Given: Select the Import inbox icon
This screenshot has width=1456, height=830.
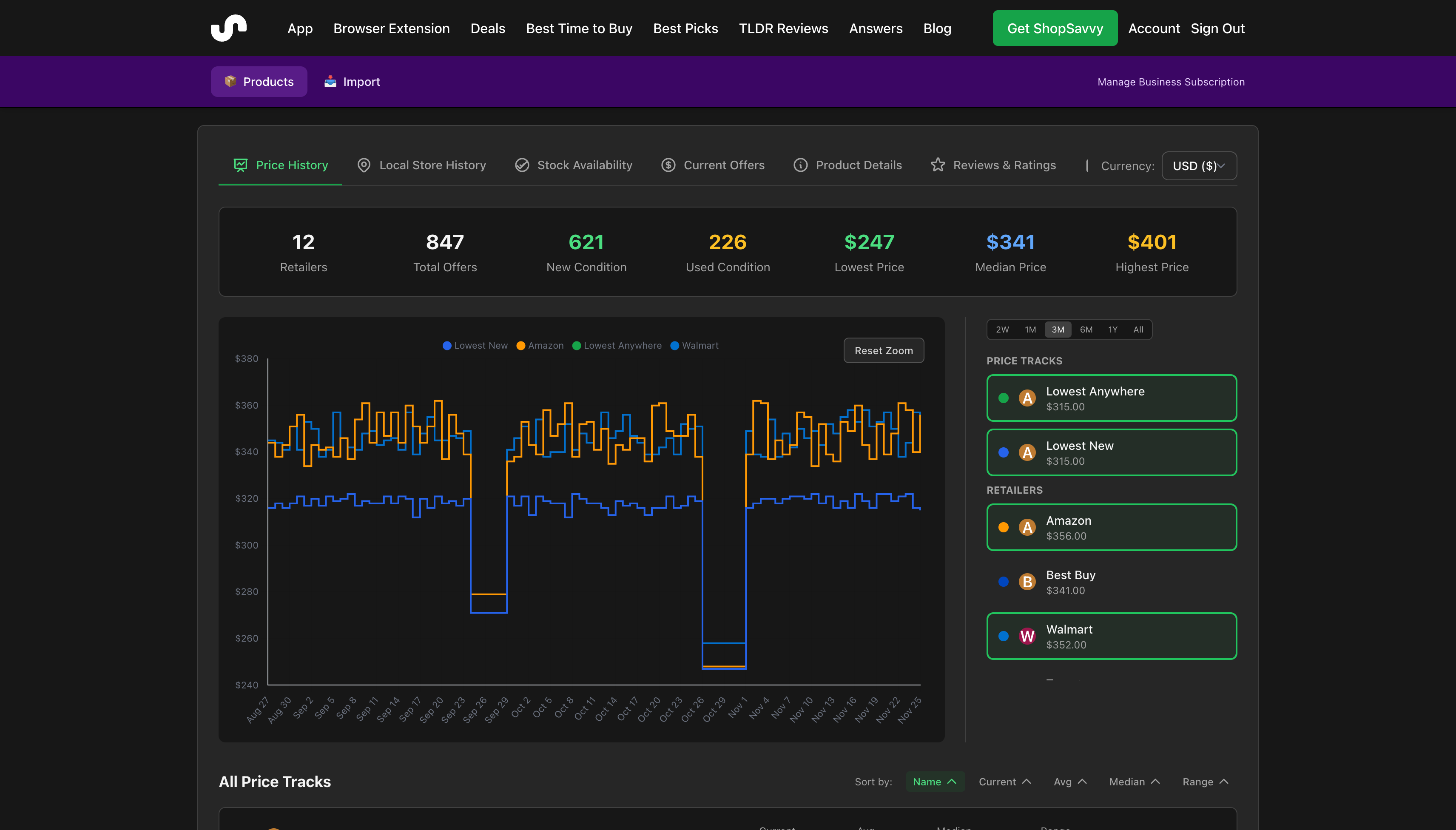Looking at the screenshot, I should (331, 81).
